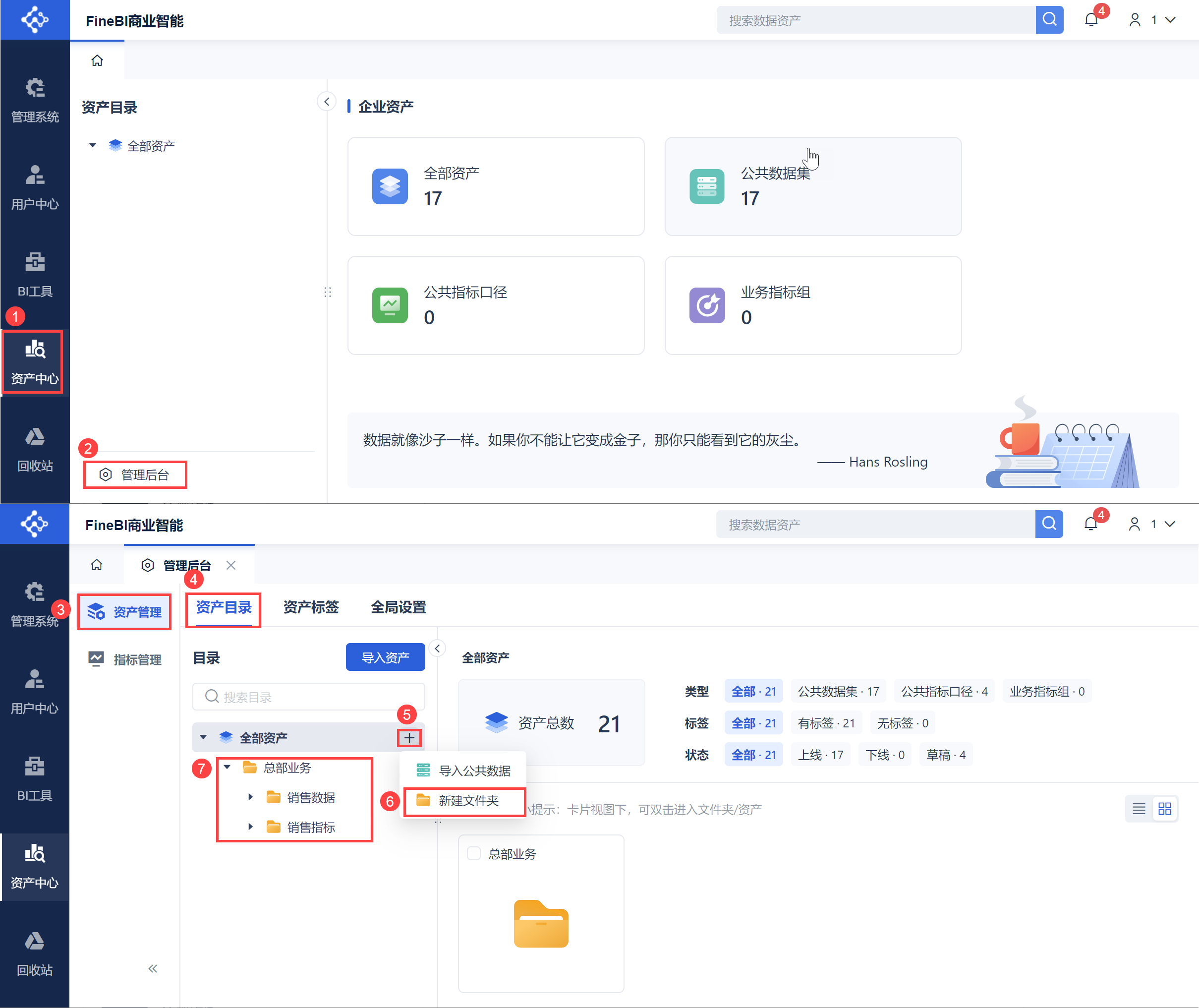Image resolution: width=1199 pixels, height=1008 pixels.
Task: Click the 导入资产 button
Action: tap(386, 657)
